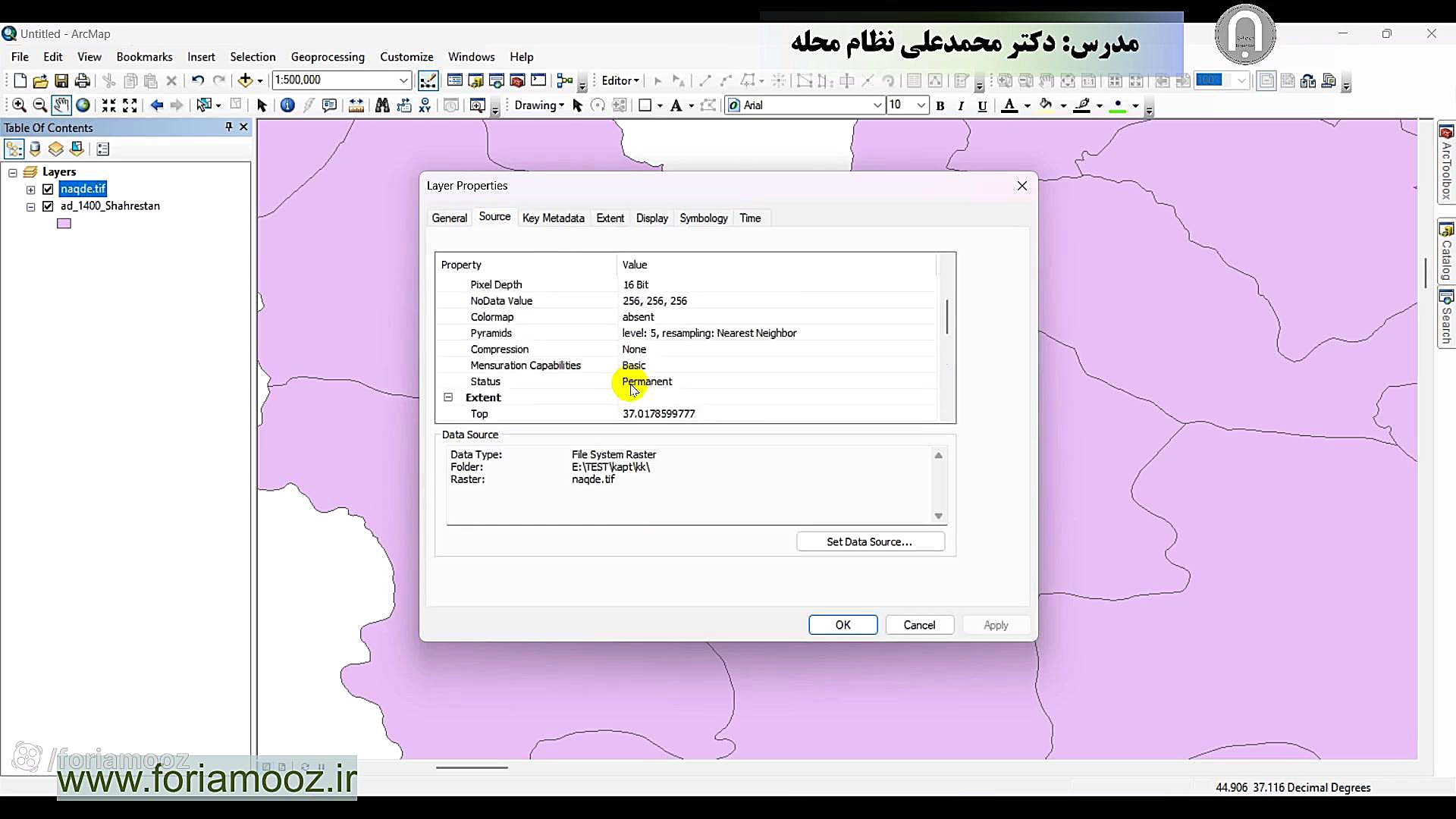The width and height of the screenshot is (1456, 819).
Task: Select the Pan hand tool
Action: tap(61, 105)
